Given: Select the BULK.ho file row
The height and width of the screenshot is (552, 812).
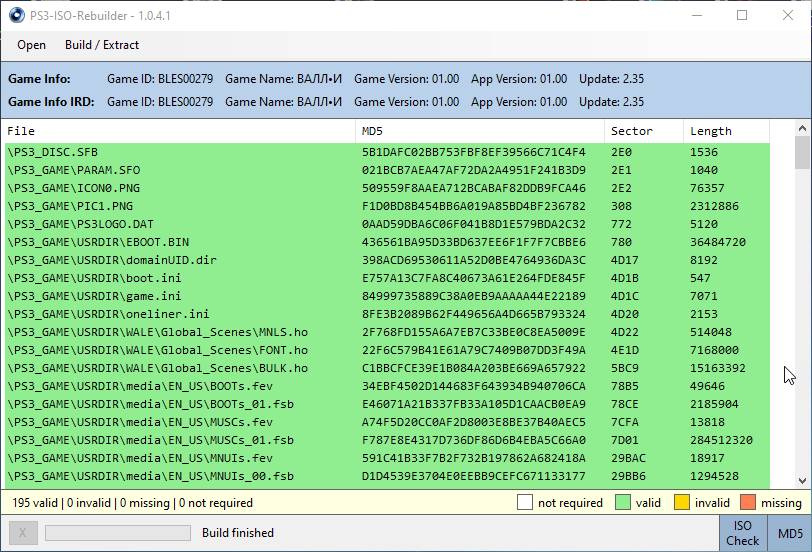Looking at the screenshot, I should 387,368.
